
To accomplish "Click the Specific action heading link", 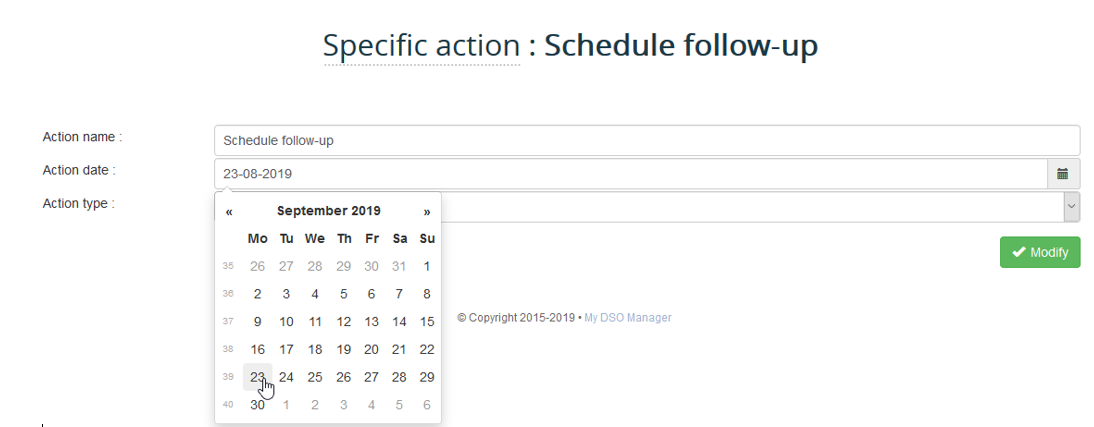I will click(421, 46).
